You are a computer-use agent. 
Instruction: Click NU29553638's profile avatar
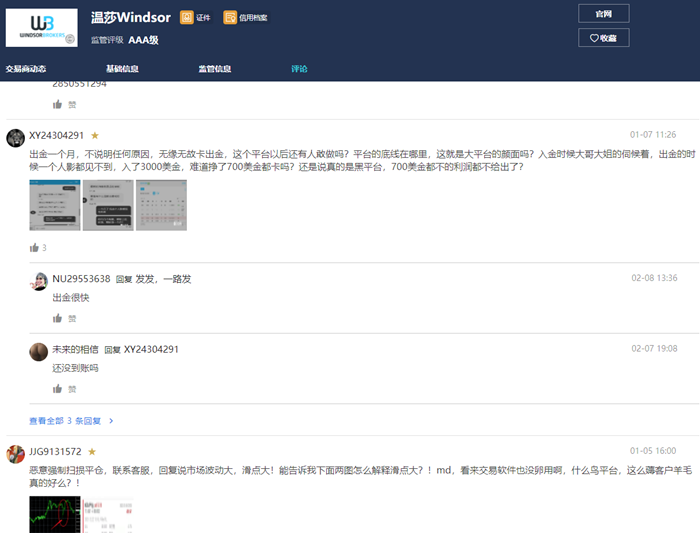[39, 280]
